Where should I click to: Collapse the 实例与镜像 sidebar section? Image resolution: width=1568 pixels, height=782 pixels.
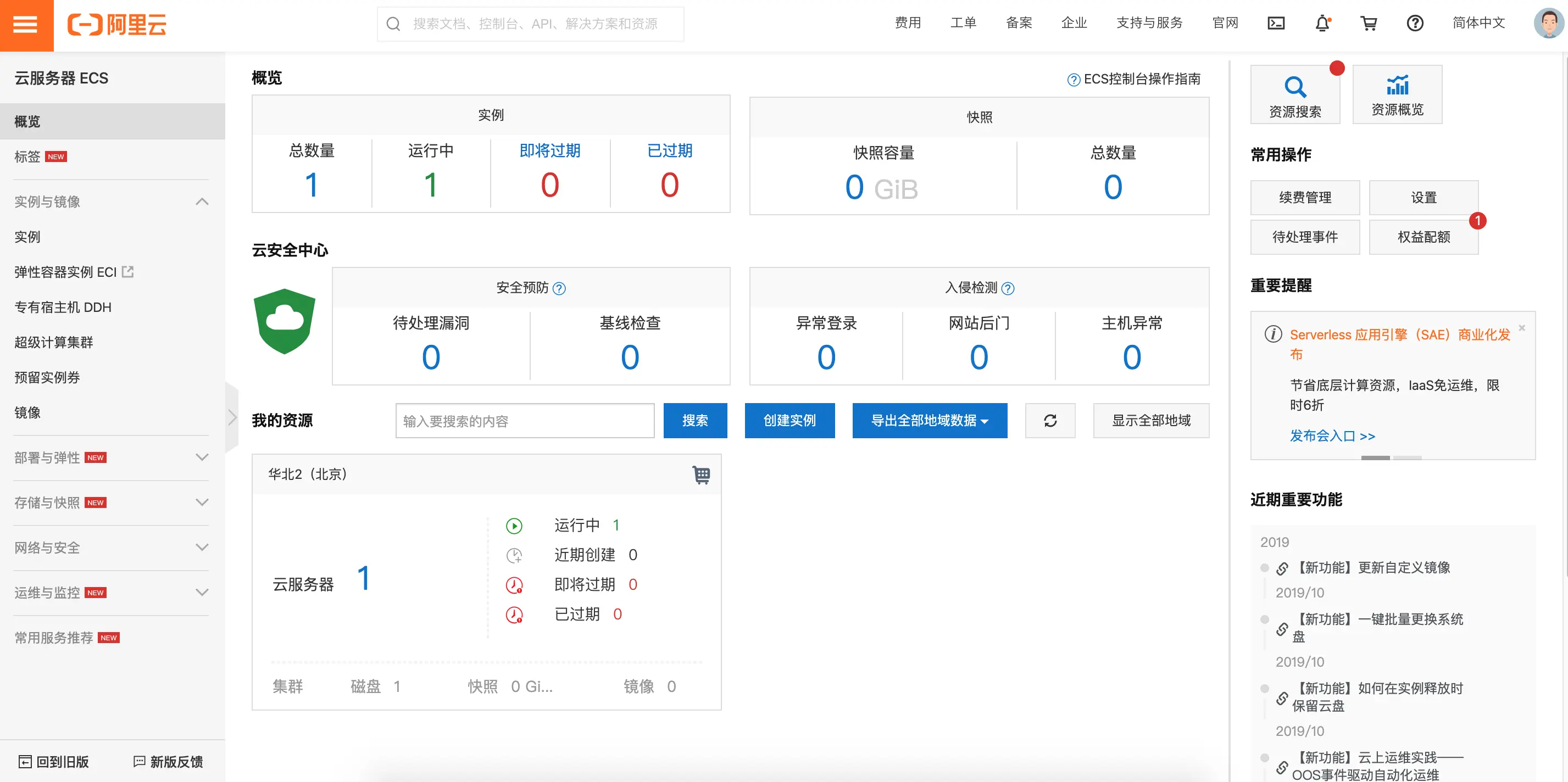202,202
